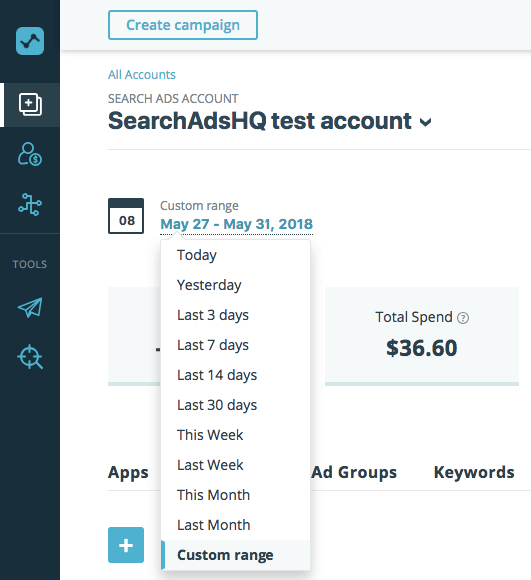
Task: Switch to the Keywords tab
Action: [474, 472]
